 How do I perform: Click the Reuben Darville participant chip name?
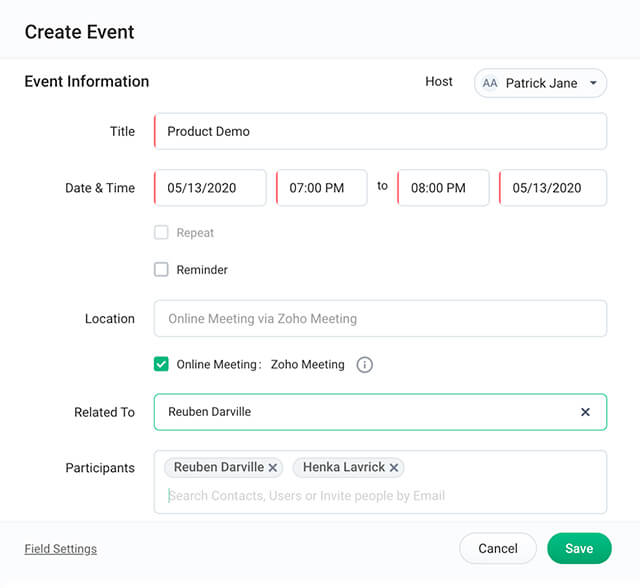219,467
